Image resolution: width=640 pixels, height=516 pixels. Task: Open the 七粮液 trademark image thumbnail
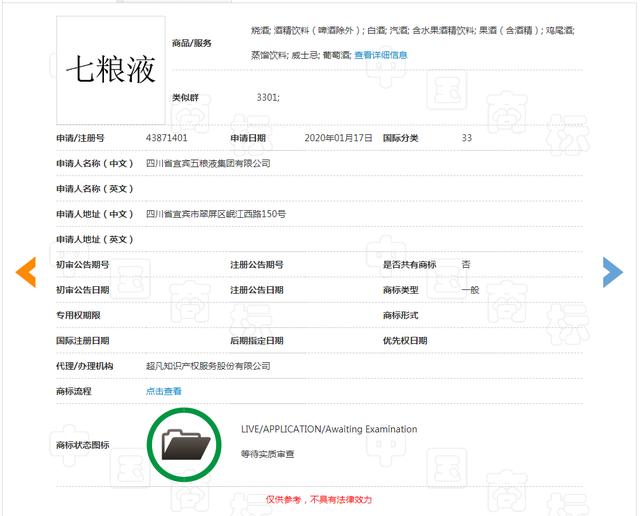click(111, 70)
